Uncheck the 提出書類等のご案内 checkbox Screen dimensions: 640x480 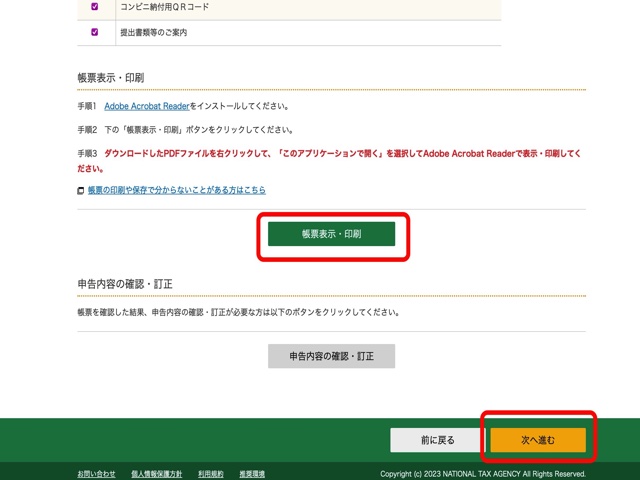pos(94,32)
